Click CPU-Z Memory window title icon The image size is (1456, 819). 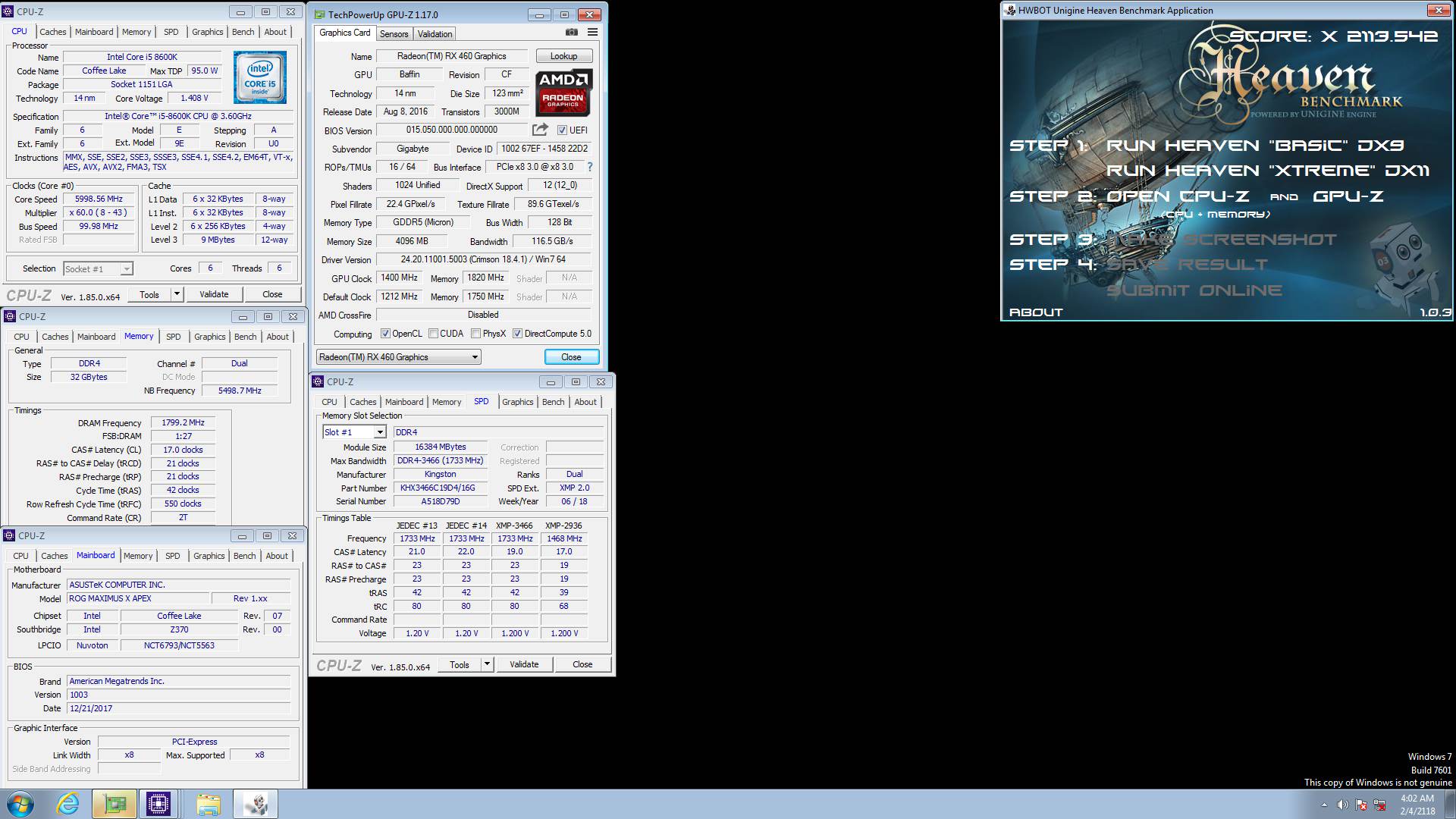tap(10, 316)
